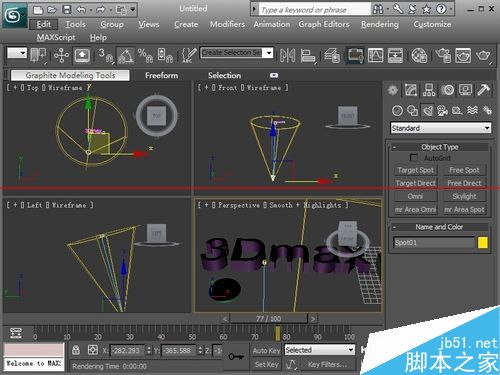Click the time slider showing 77 / 100
The height and width of the screenshot is (375, 500).
[269, 318]
